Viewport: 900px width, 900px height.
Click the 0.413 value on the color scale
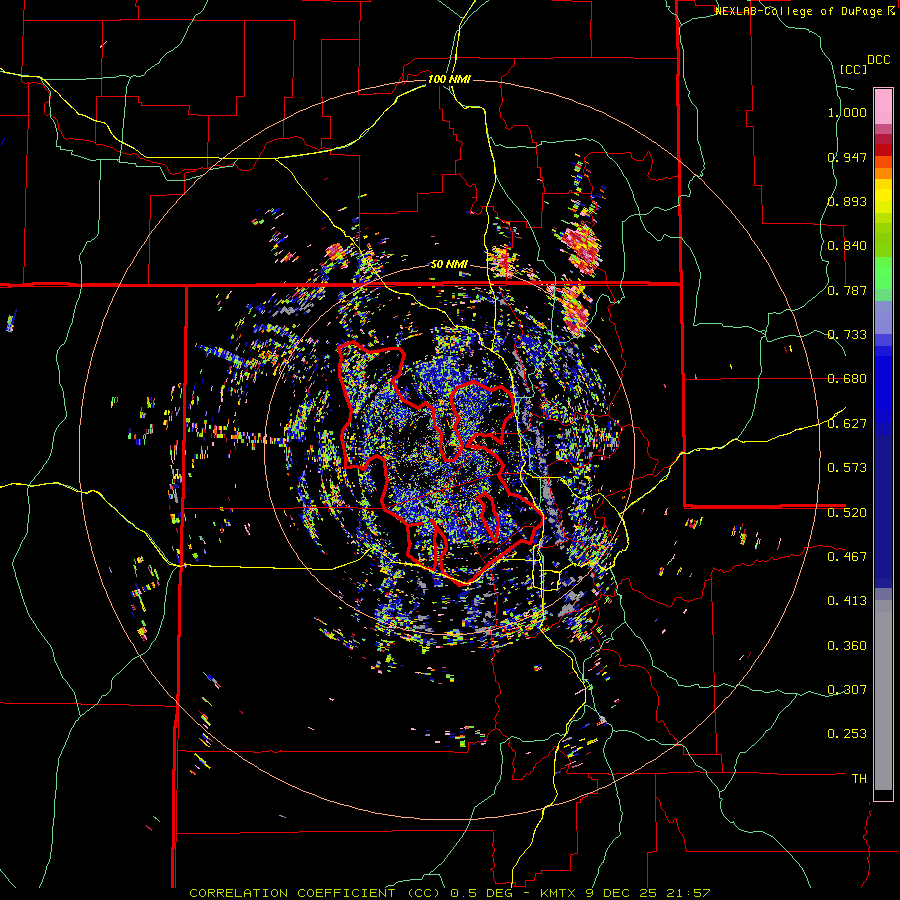tap(847, 601)
